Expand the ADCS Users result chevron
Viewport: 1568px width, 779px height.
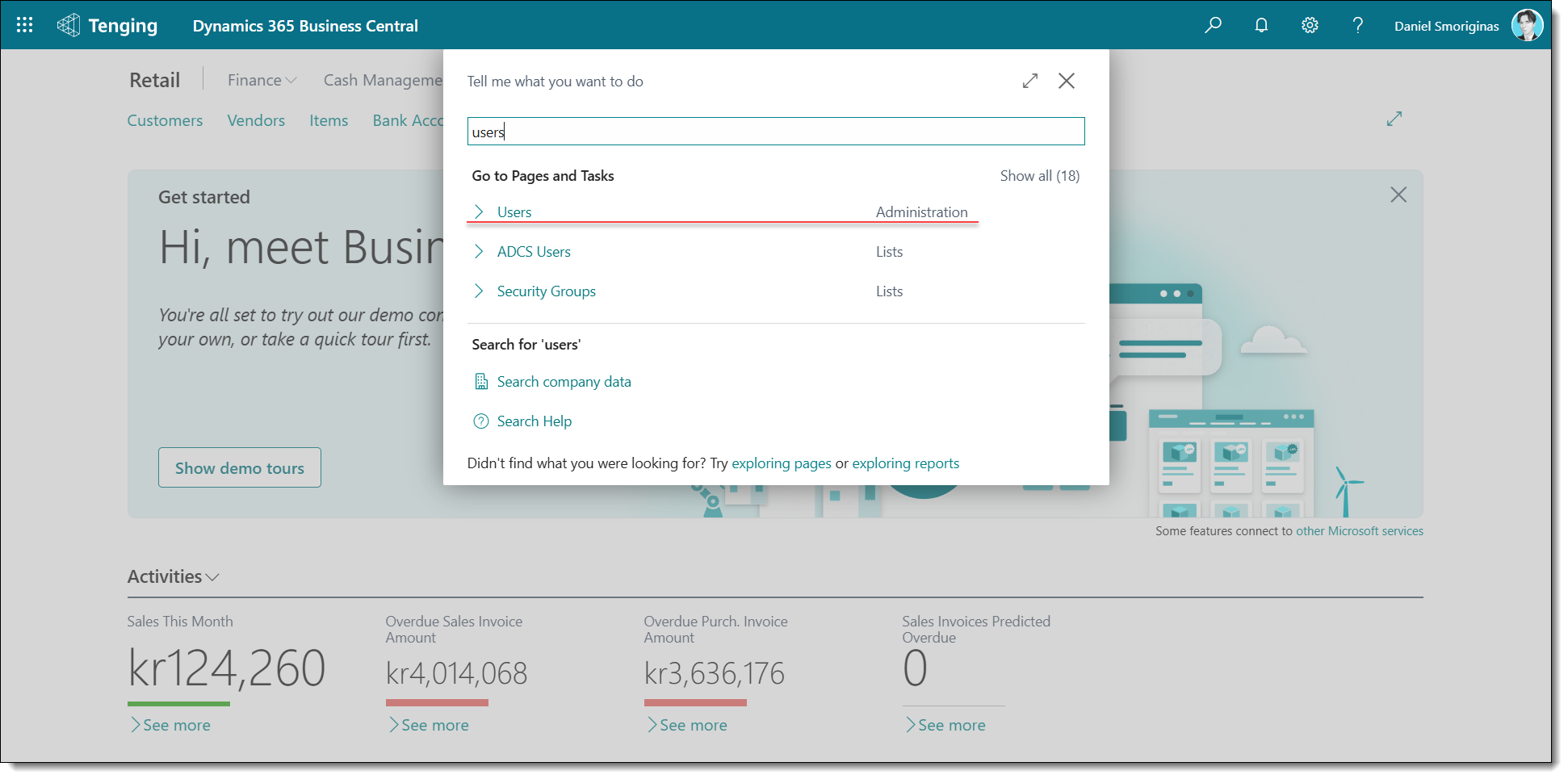[479, 251]
